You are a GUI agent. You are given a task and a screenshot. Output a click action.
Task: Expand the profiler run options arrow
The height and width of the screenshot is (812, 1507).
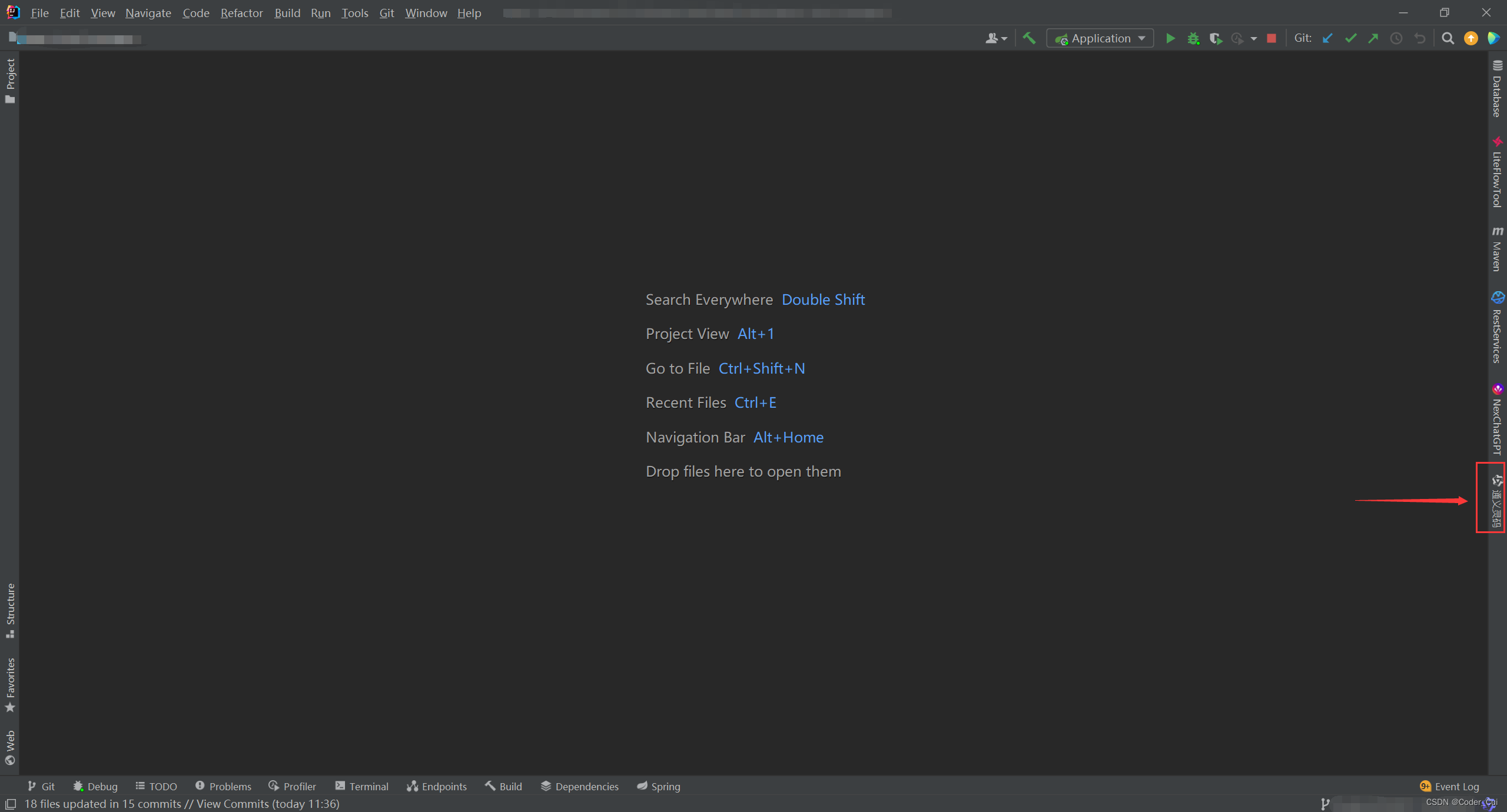(x=1254, y=38)
